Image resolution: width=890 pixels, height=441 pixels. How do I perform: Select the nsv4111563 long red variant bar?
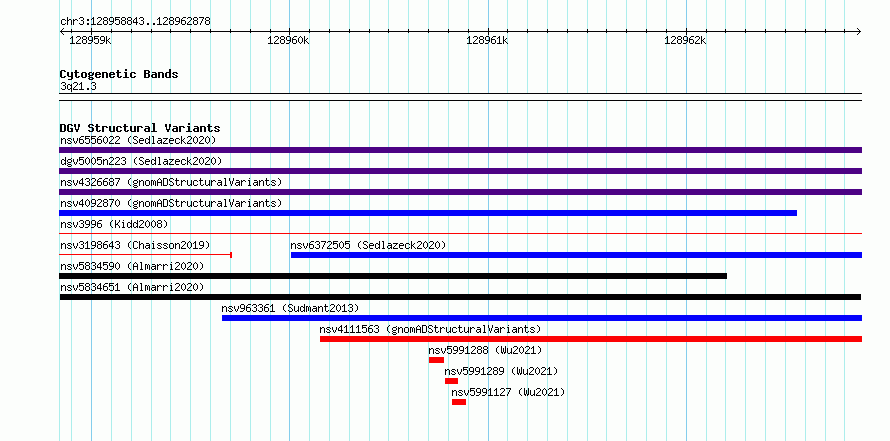pyautogui.click(x=591, y=339)
